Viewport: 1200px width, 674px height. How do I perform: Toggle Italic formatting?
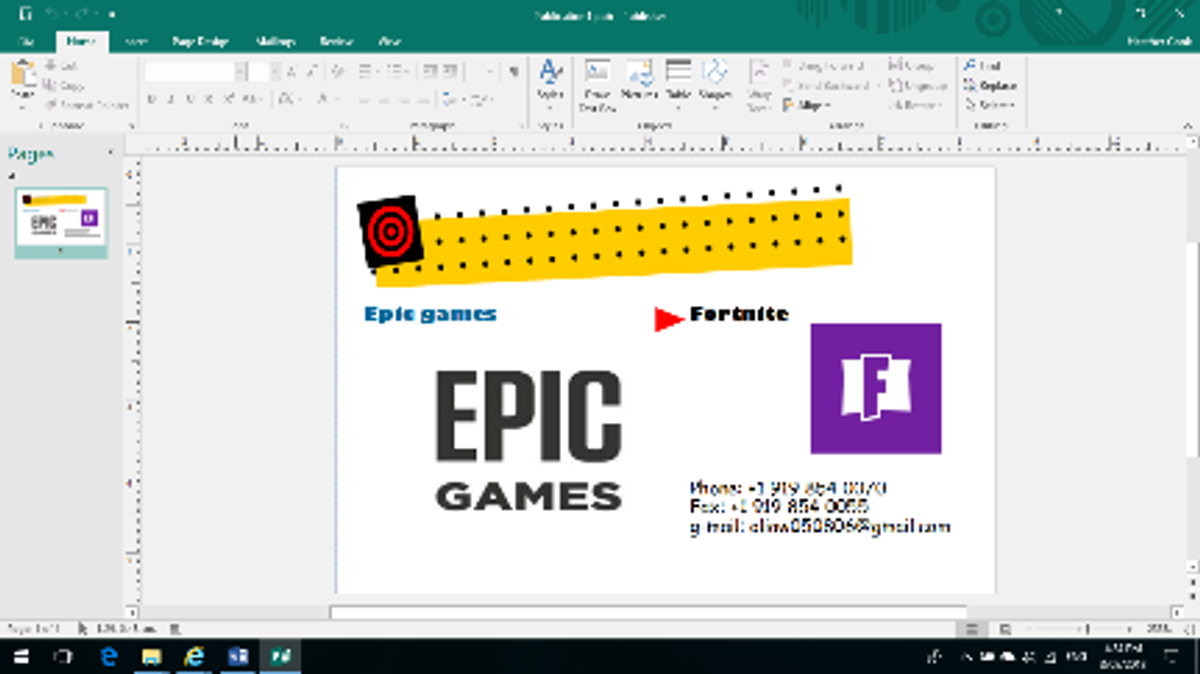tap(171, 99)
